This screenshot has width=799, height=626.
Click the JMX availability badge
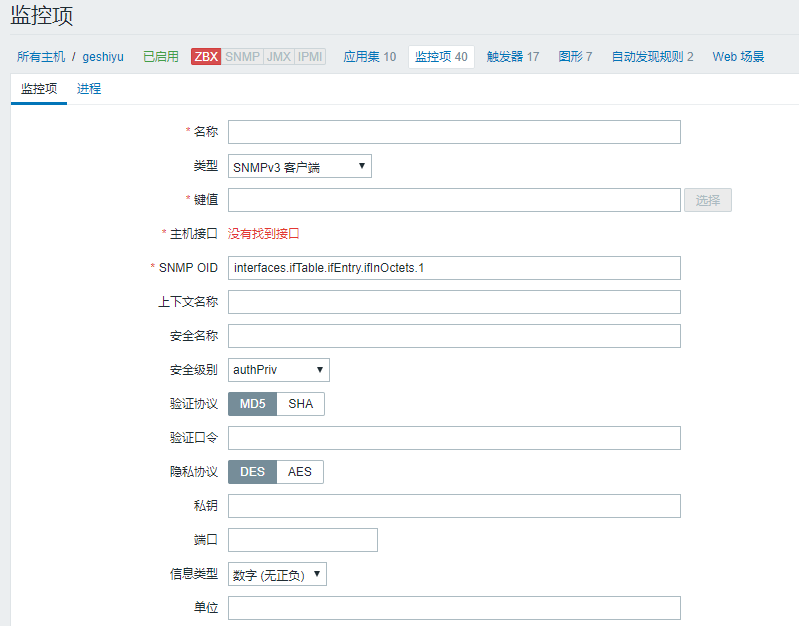278,57
